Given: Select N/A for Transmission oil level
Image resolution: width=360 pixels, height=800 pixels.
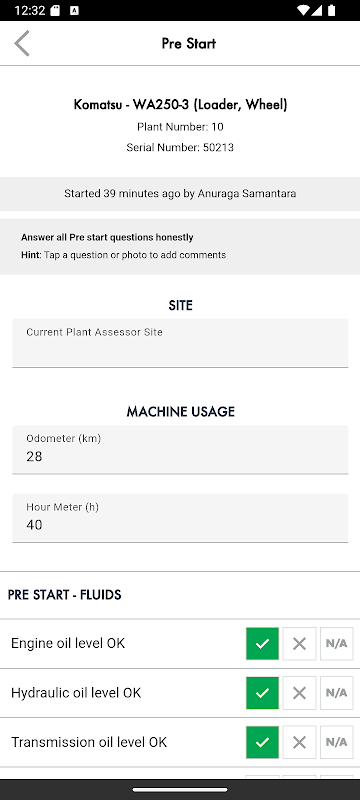Looking at the screenshot, I should [337, 742].
